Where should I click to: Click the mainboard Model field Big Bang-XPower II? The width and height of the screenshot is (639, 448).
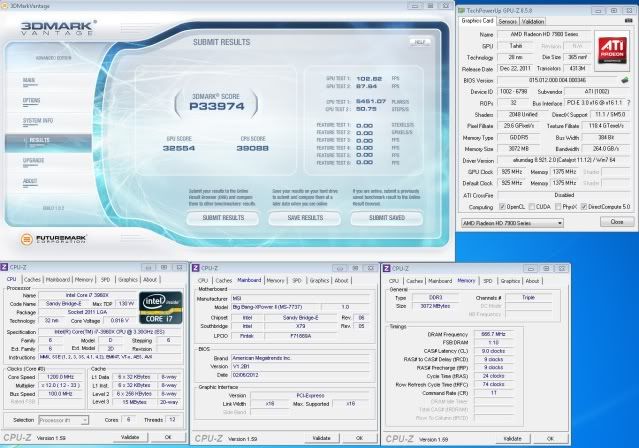pos(276,307)
